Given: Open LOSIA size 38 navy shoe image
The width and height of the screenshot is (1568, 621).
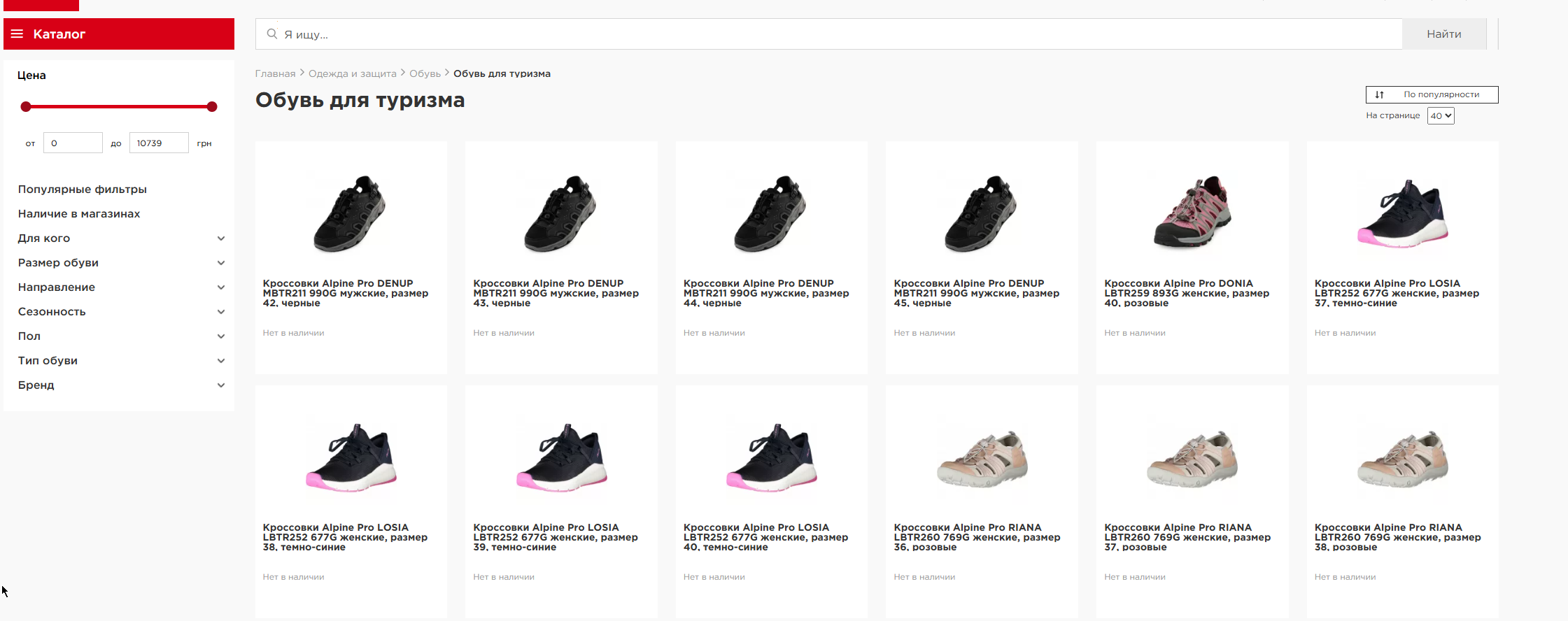Looking at the screenshot, I should coord(351,457).
